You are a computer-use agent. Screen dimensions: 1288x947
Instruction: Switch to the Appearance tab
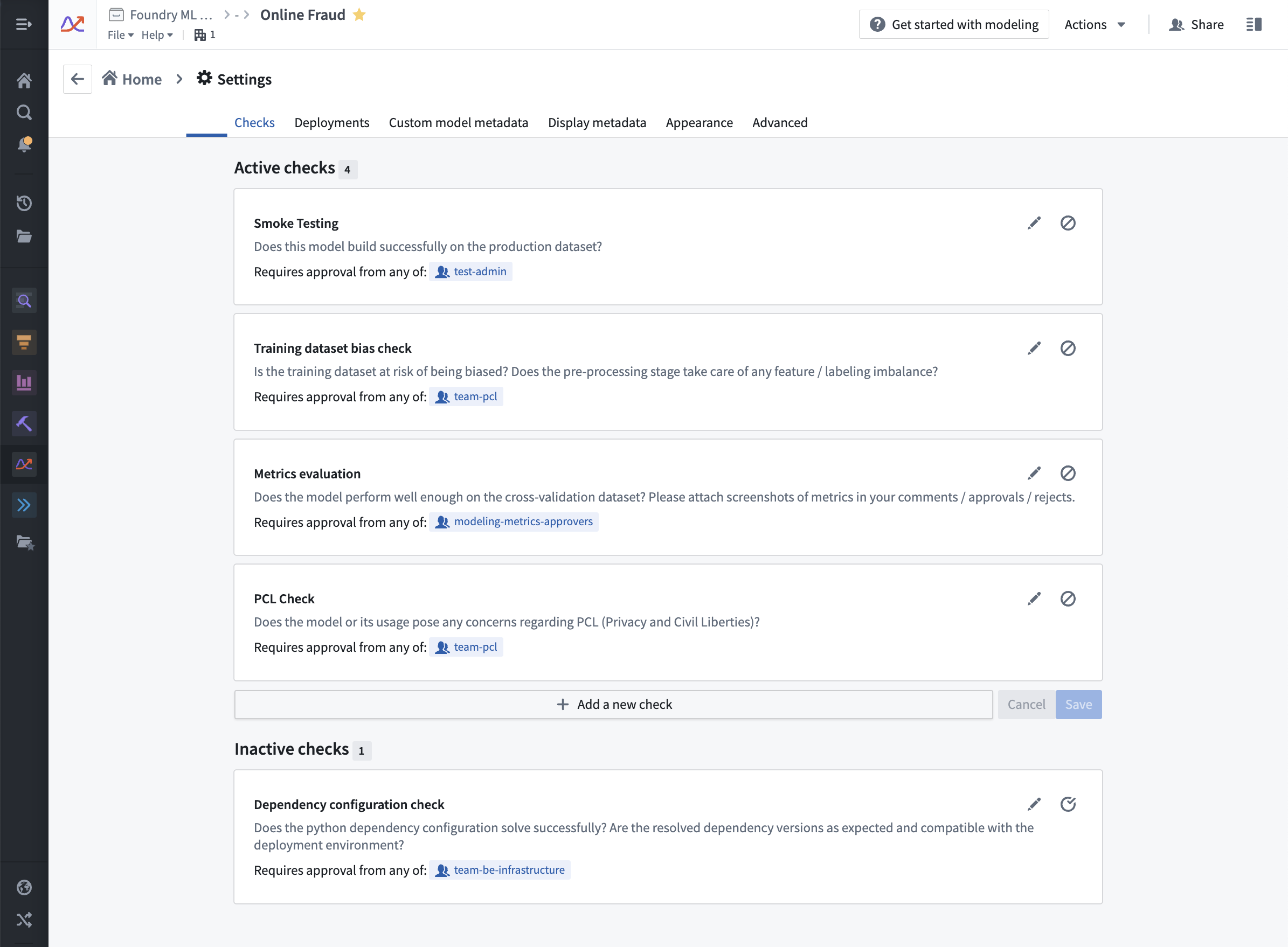699,123
